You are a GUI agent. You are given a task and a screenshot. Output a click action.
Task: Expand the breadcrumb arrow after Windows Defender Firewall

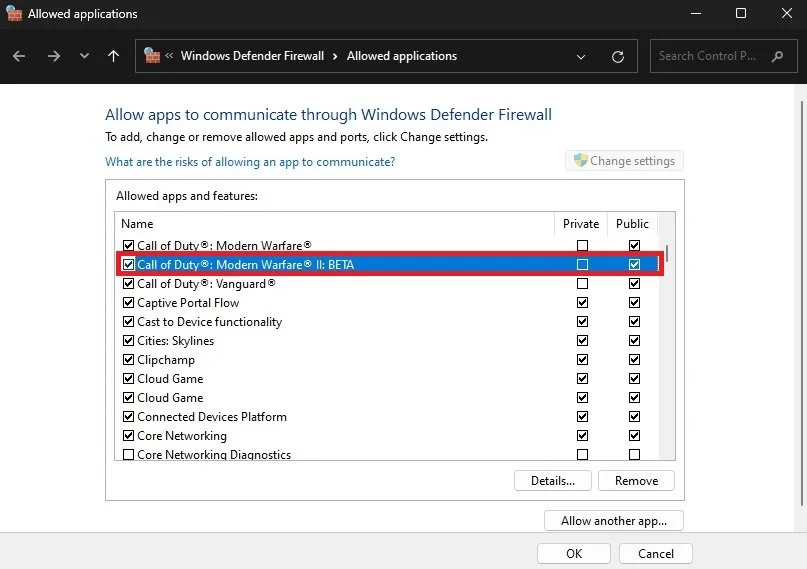335,56
